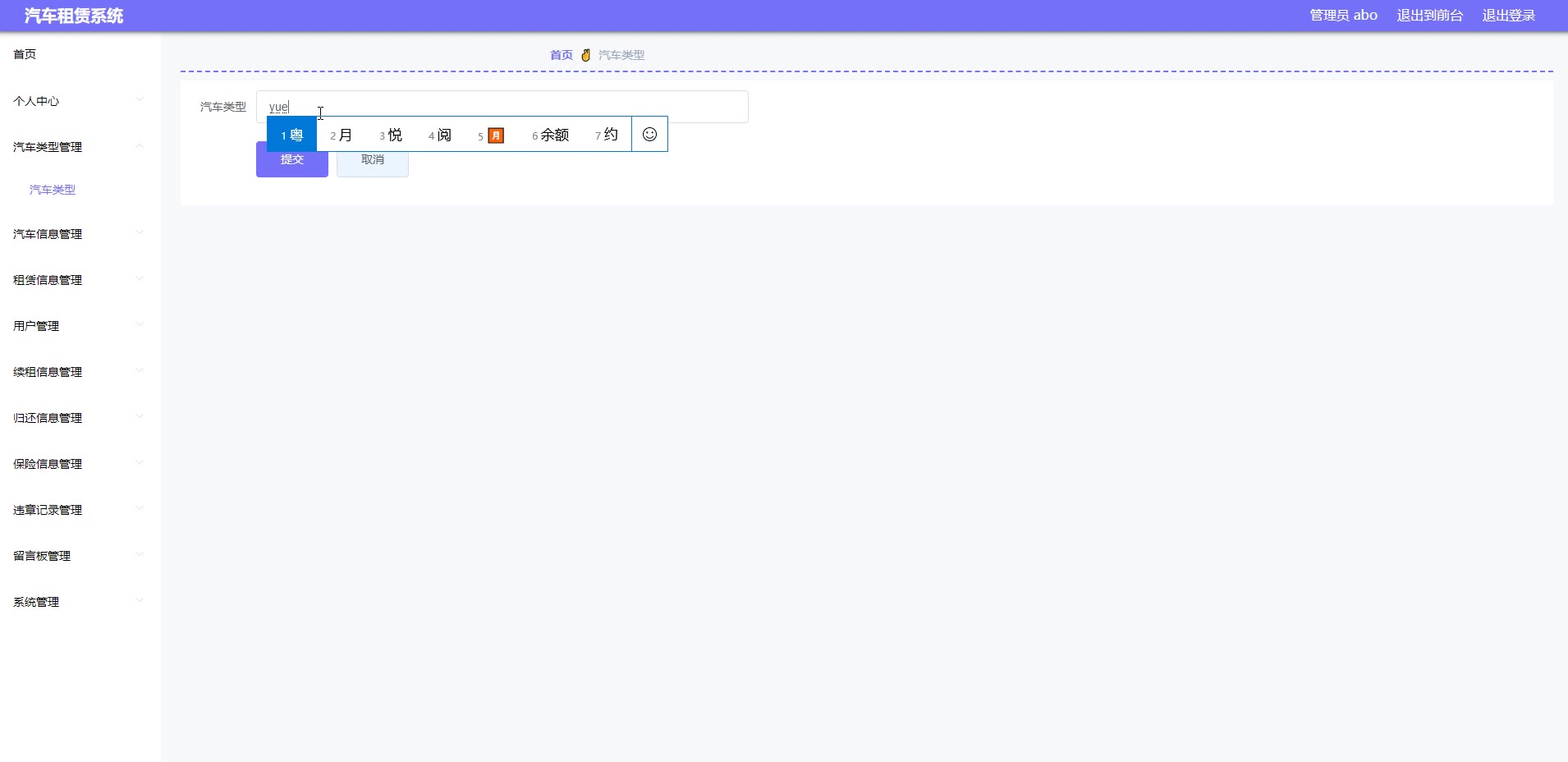Expand chevron beside 租赁信息管理

tap(140, 279)
